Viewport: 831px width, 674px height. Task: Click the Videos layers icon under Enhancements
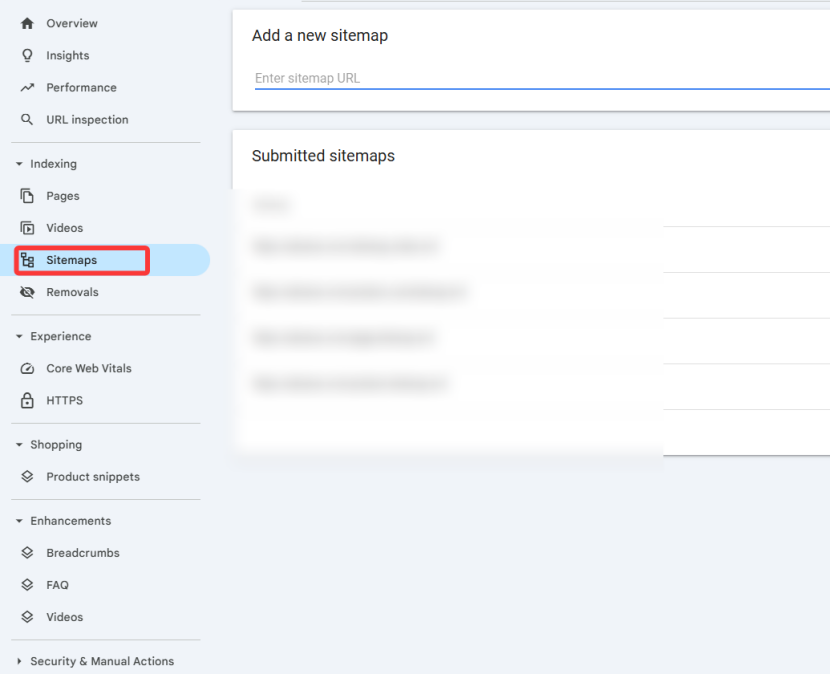[27, 617]
